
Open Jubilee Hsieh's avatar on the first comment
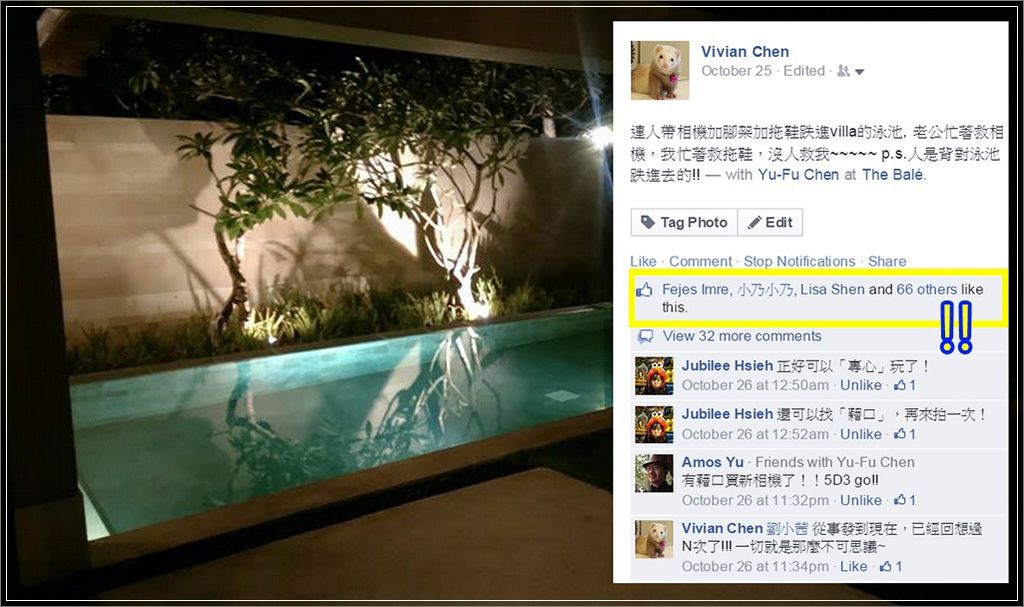pyautogui.click(x=654, y=376)
